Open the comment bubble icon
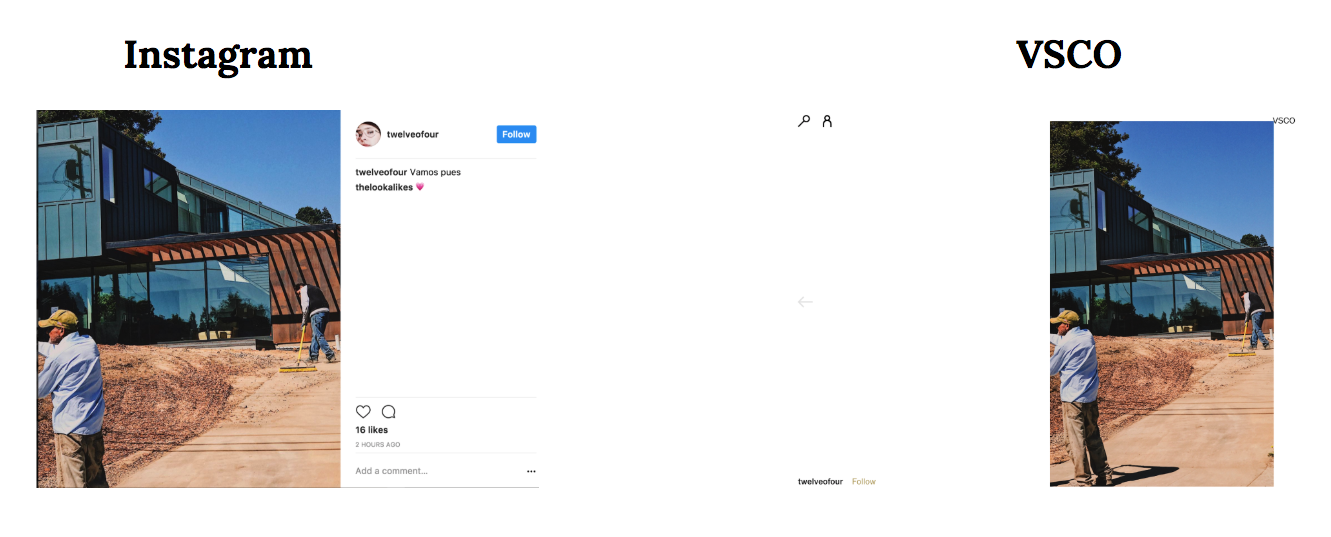 pyautogui.click(x=389, y=412)
